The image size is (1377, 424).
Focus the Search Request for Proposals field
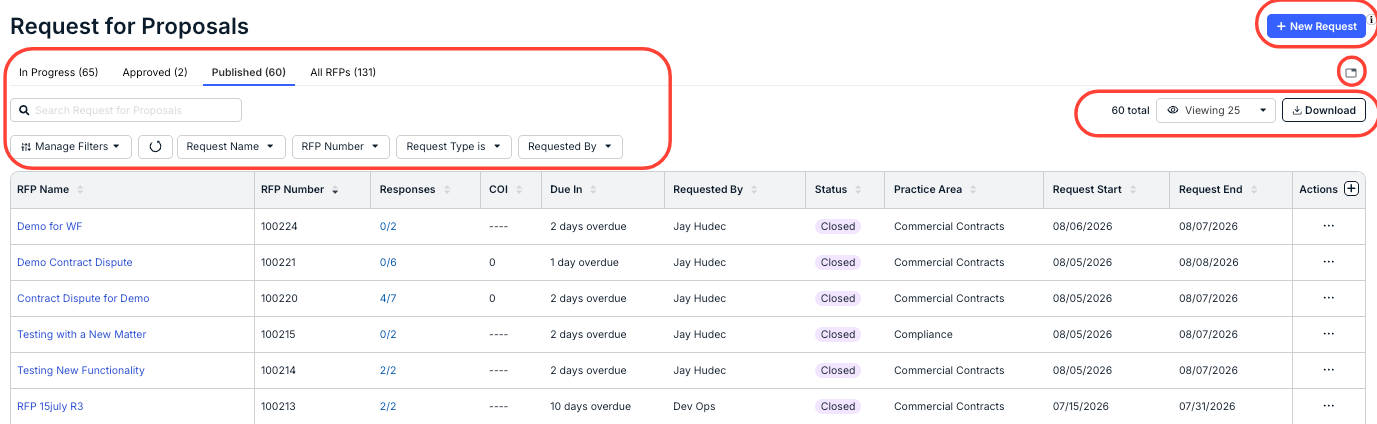[126, 110]
